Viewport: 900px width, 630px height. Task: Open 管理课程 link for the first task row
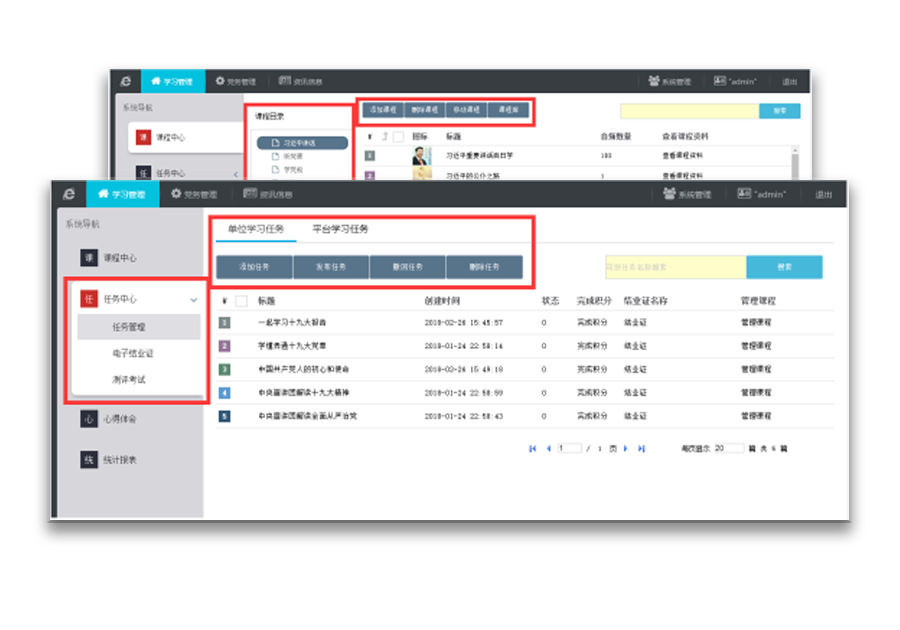point(755,323)
